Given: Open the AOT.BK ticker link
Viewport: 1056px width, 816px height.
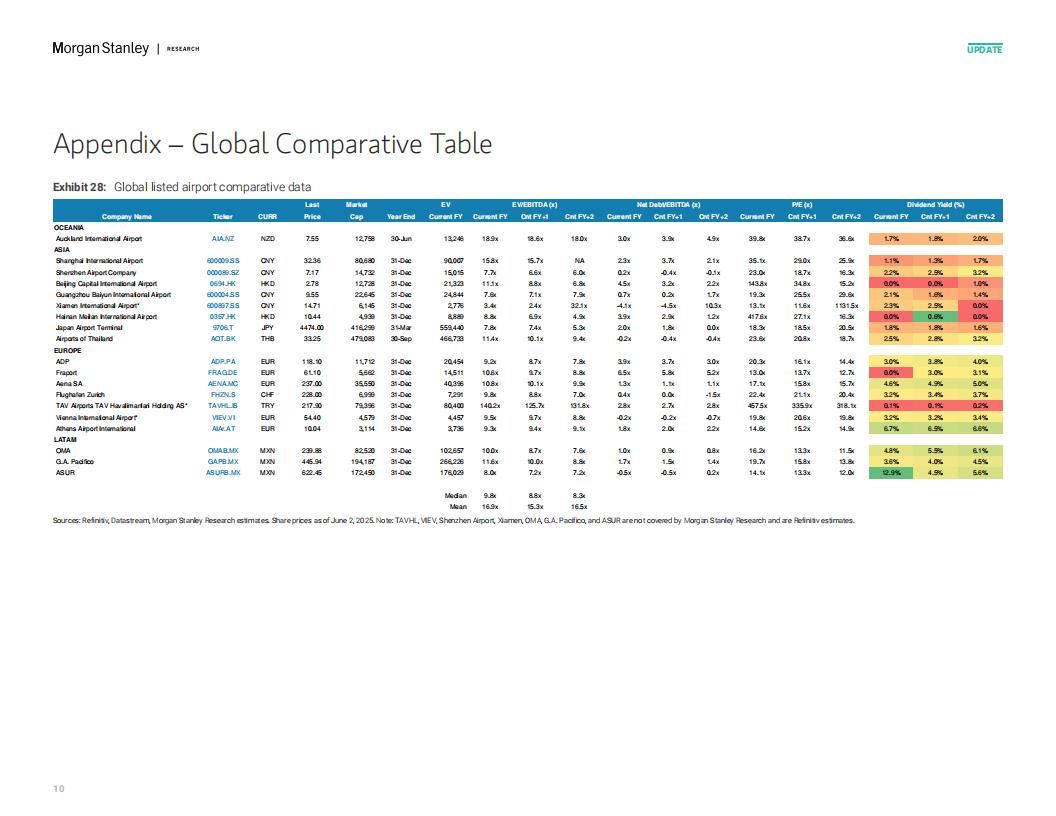Looking at the screenshot, I should (223, 339).
